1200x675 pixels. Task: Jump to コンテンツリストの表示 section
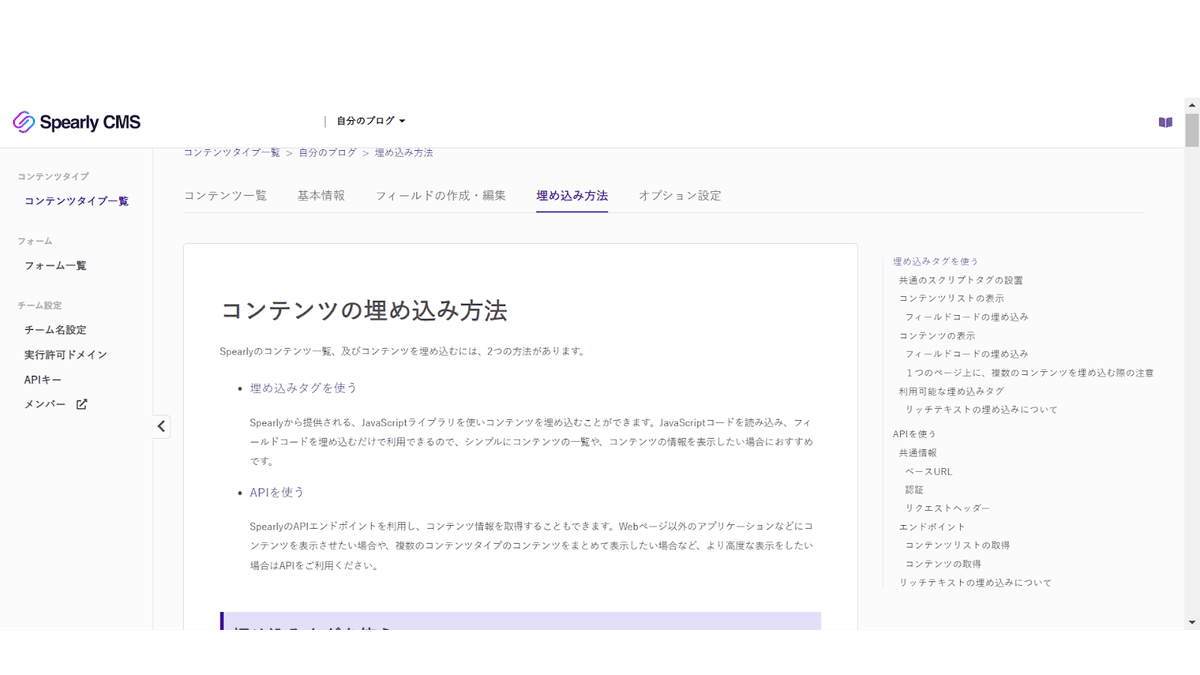tap(952, 298)
